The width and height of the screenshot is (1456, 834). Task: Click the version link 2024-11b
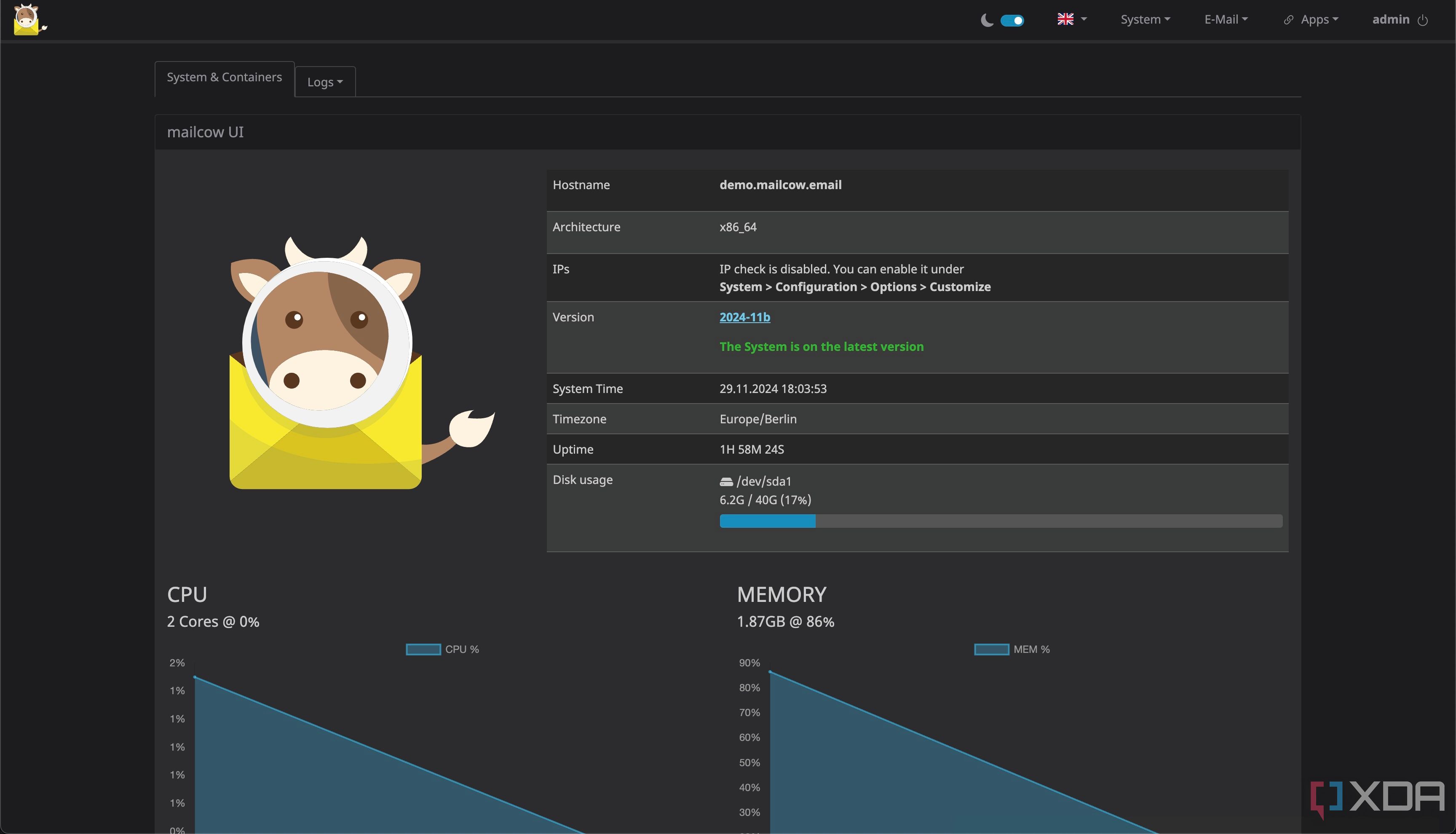coord(744,317)
